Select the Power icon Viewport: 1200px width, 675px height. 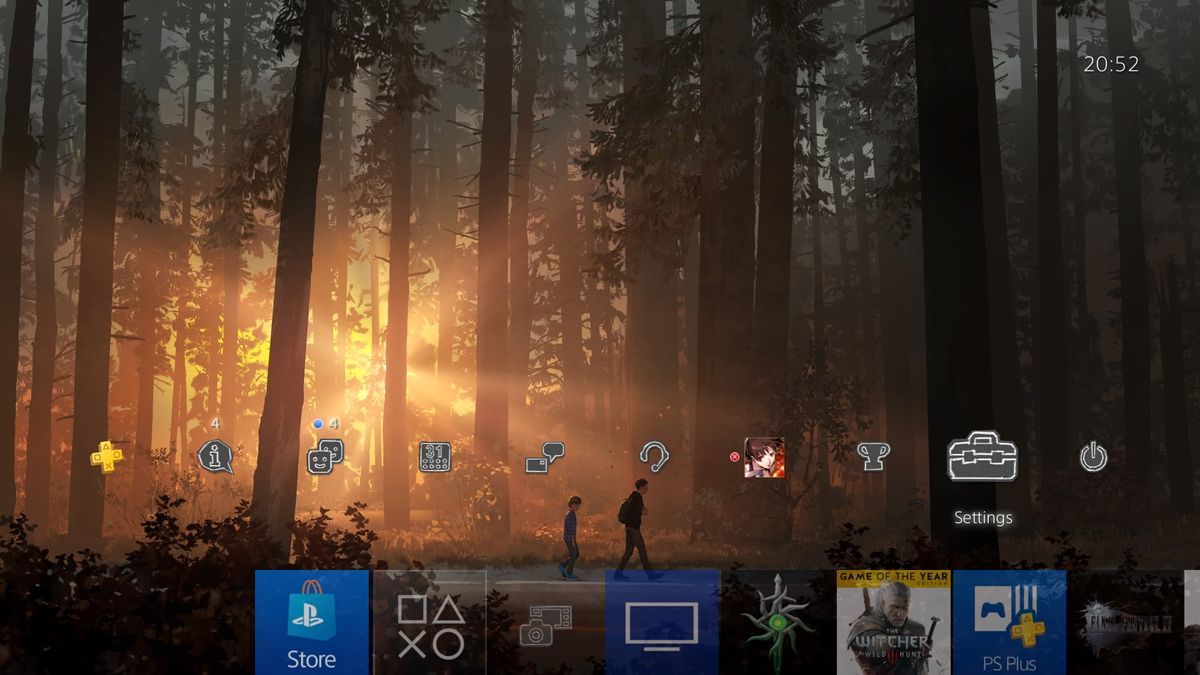[x=1093, y=458]
